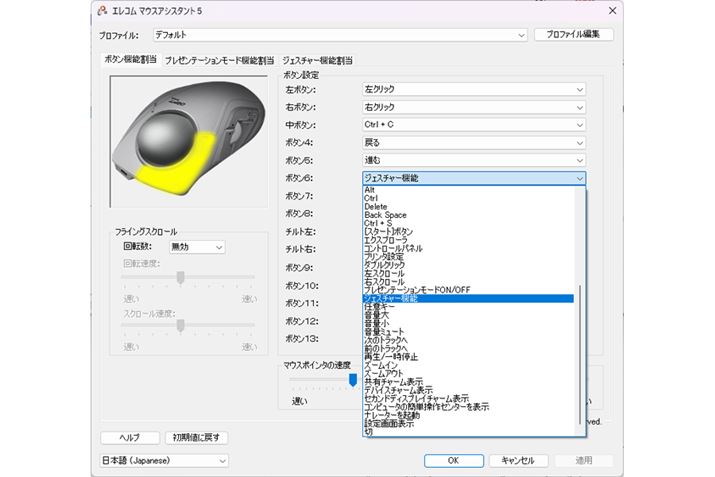Click the 初期値に戻す button
The width and height of the screenshot is (715, 477).
tap(198, 438)
